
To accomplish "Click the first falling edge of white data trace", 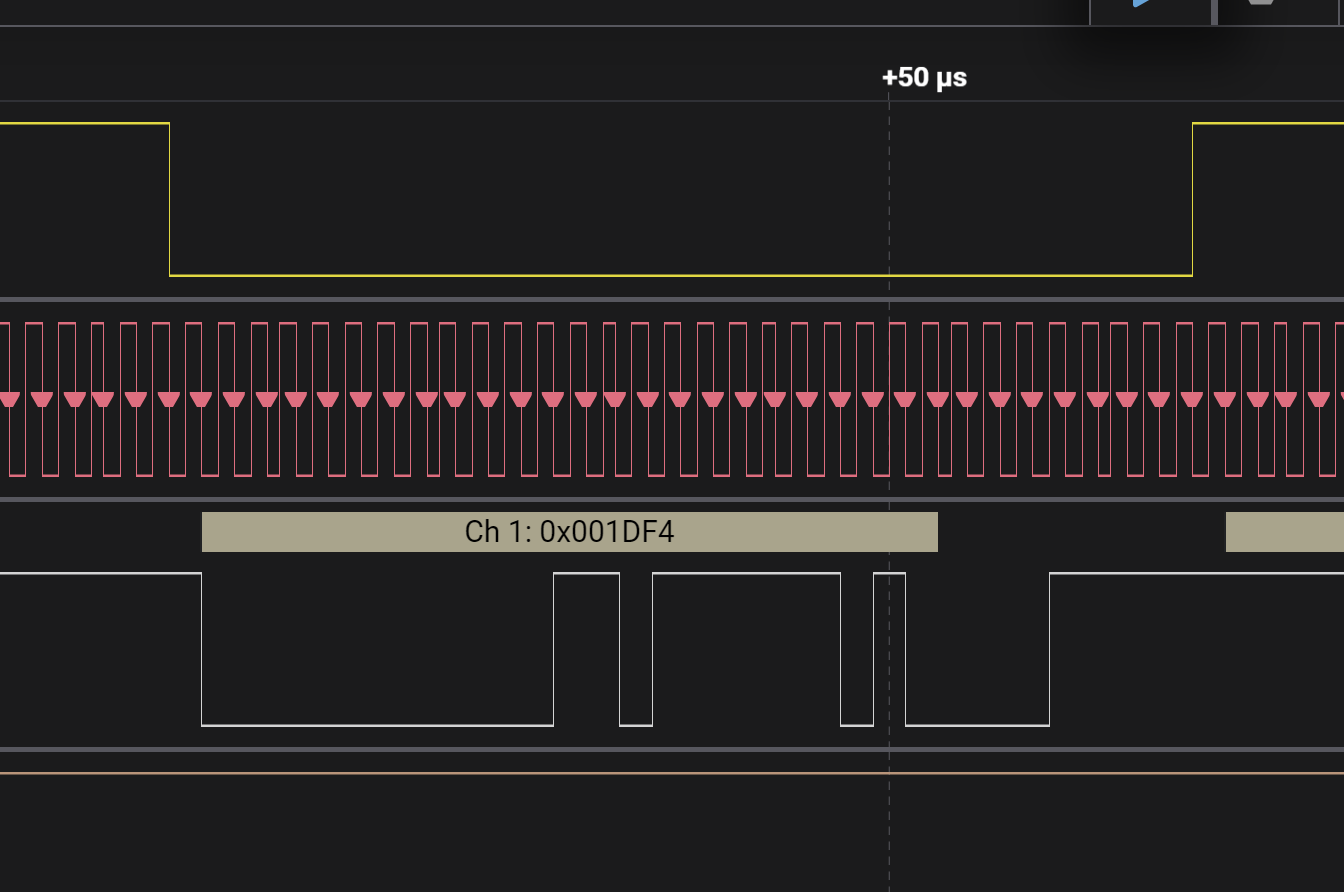I will coord(202,650).
